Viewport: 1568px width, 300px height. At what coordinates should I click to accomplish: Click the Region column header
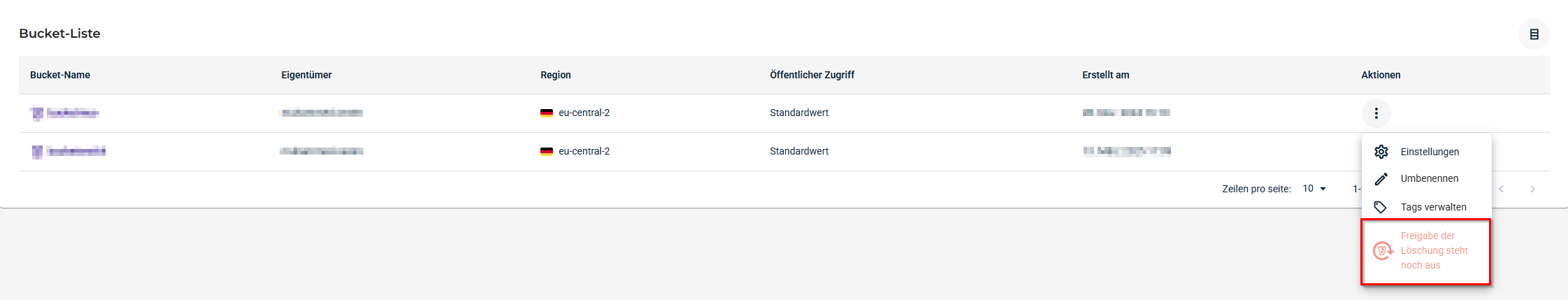pyautogui.click(x=556, y=75)
